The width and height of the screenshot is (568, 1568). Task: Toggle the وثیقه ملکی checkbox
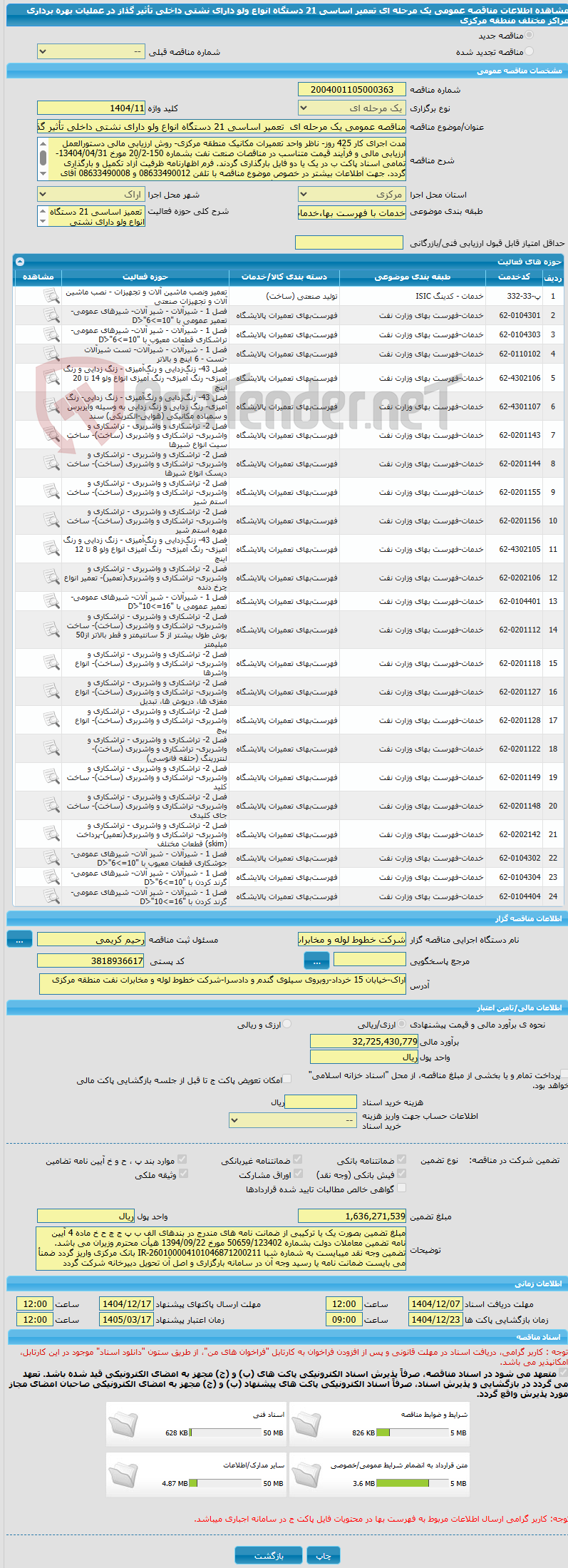click(x=182, y=1174)
